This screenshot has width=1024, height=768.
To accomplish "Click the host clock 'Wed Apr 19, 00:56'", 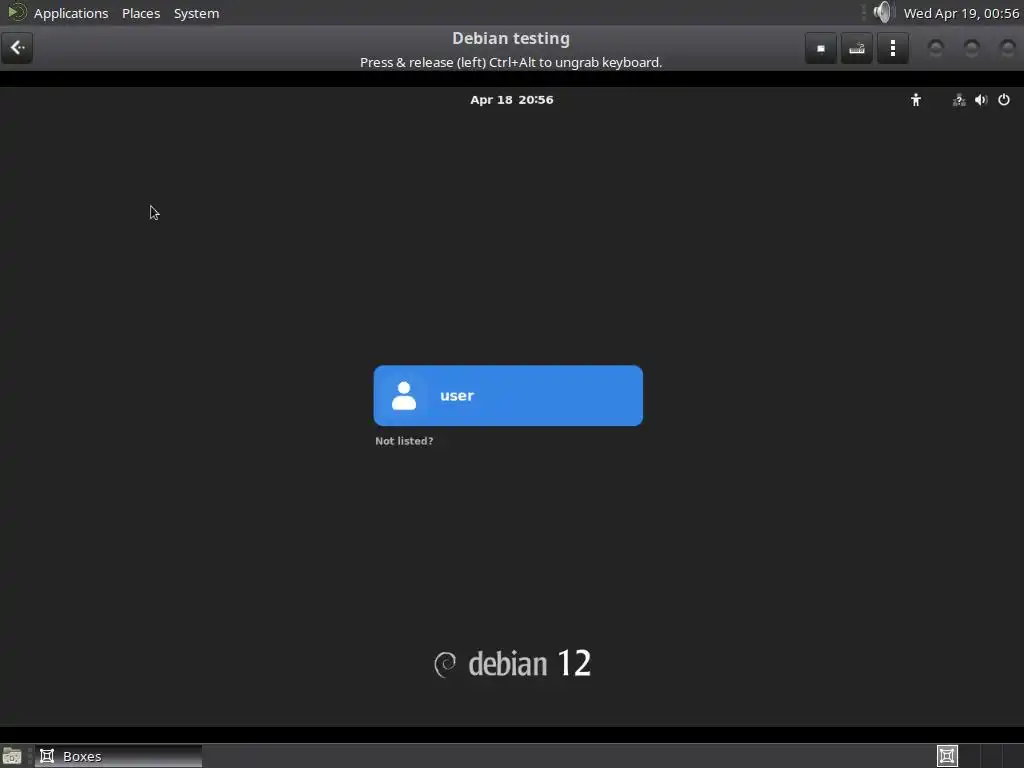I will (961, 13).
